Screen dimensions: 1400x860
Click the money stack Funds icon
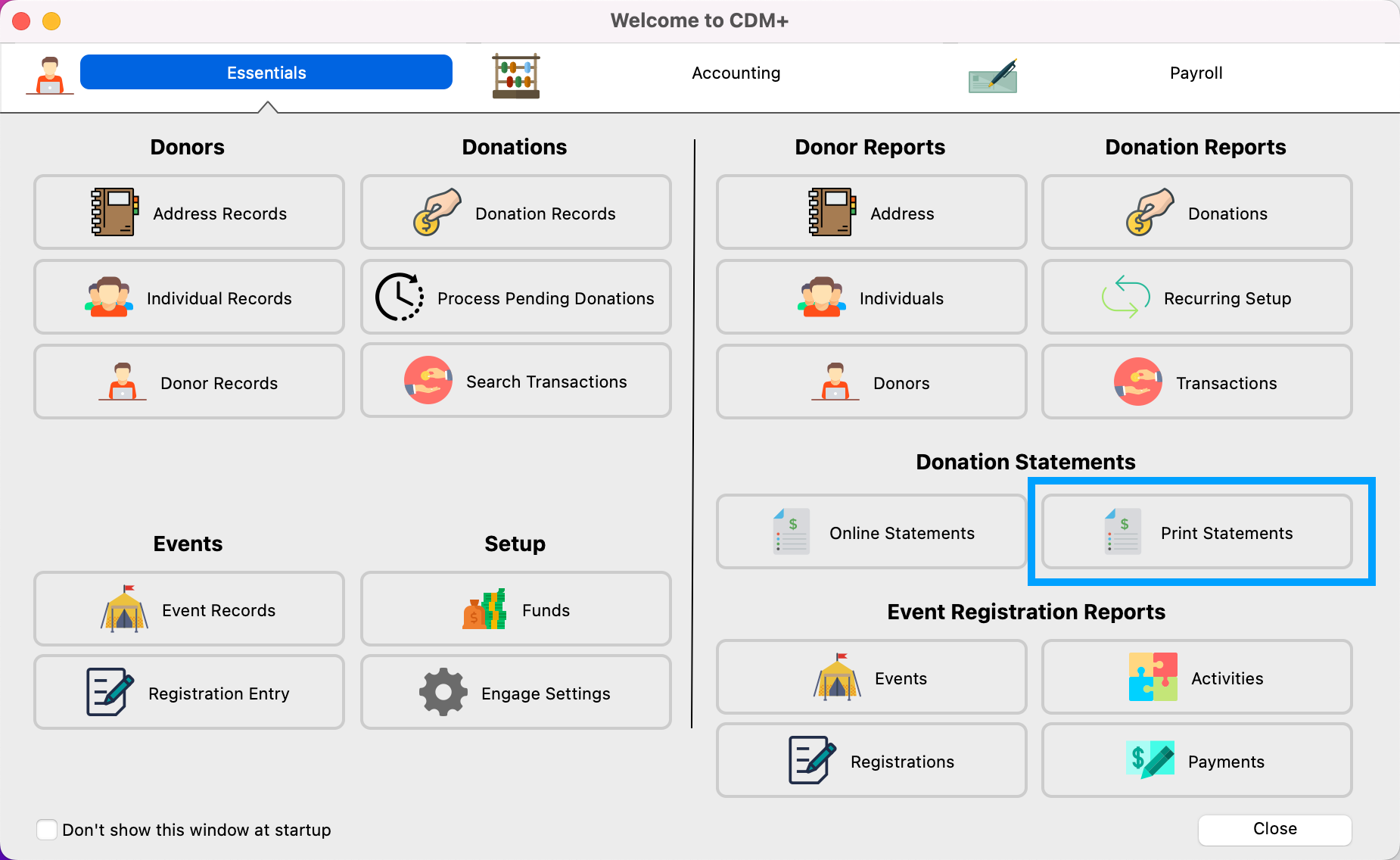[484, 609]
